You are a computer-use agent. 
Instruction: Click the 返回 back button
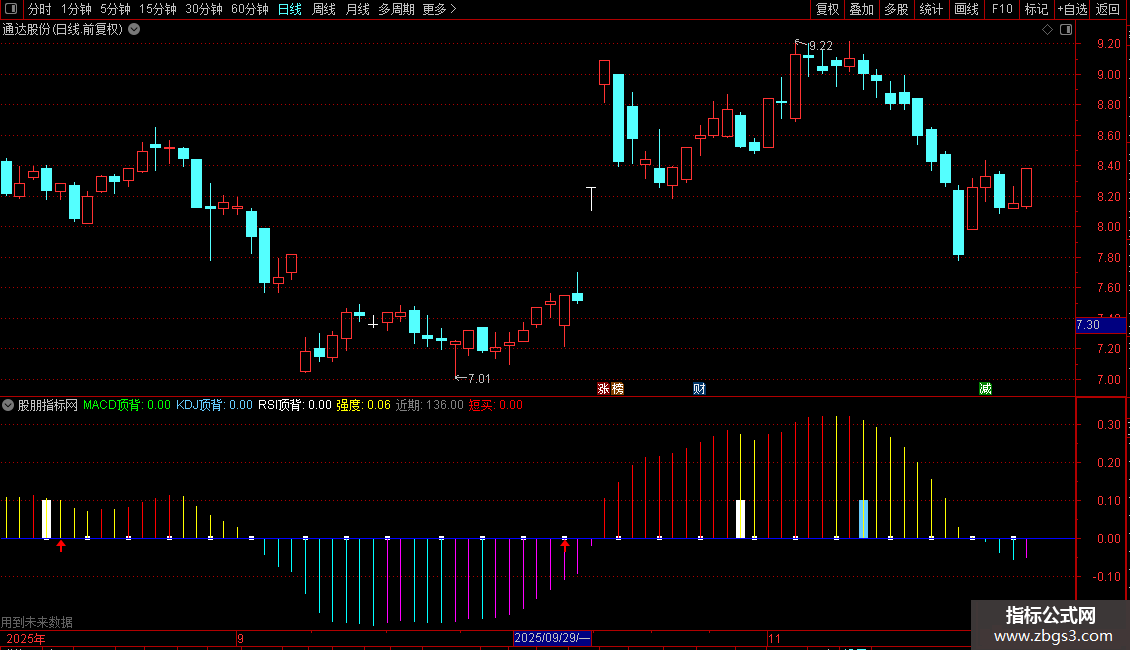pos(1108,9)
